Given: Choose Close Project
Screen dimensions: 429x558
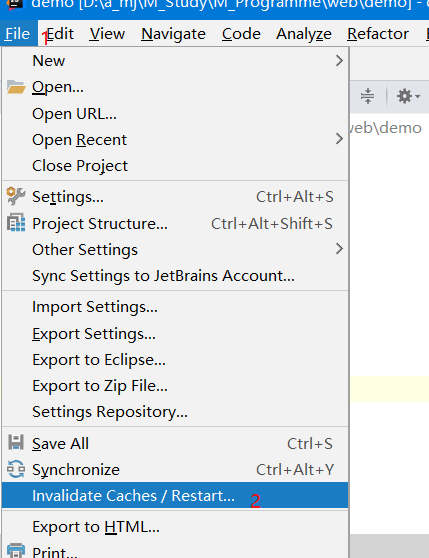Looking at the screenshot, I should point(80,166).
